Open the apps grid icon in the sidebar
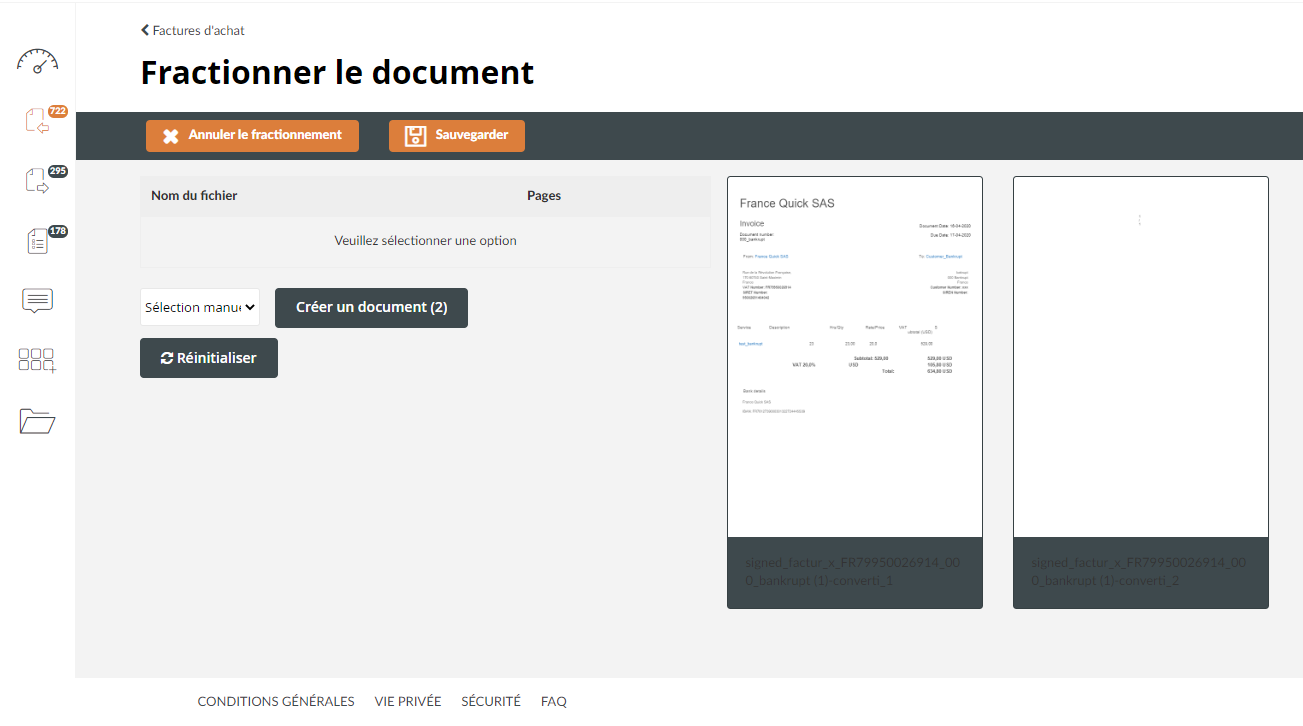1303x726 pixels. tap(37, 361)
